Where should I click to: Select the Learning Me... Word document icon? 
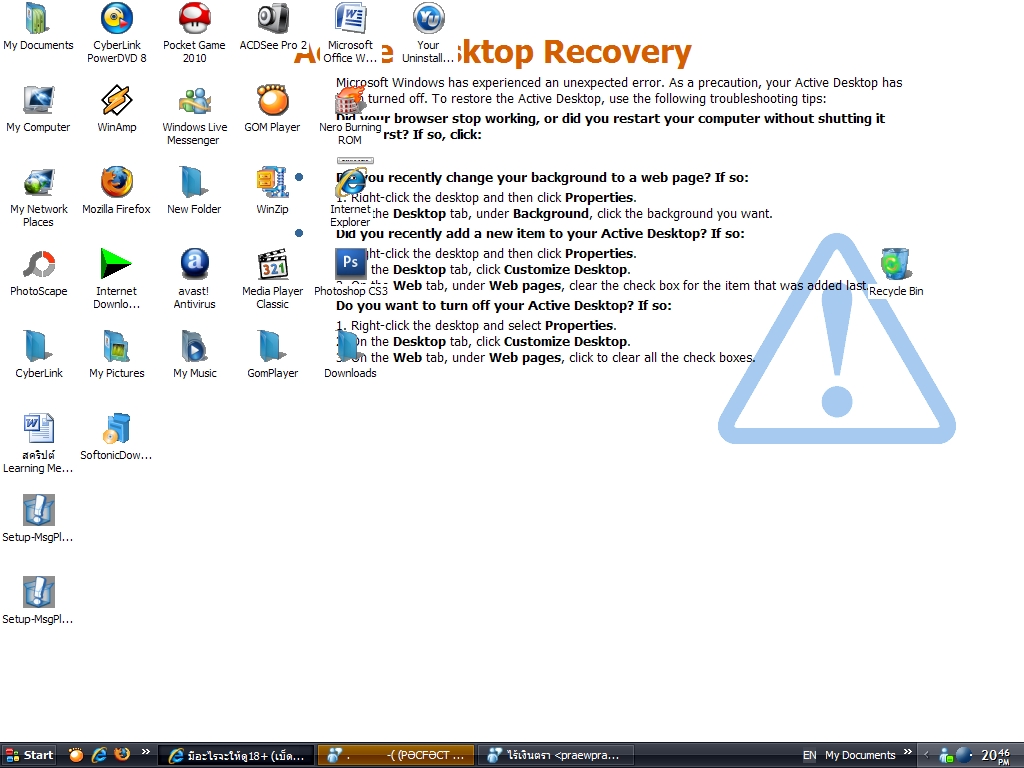point(38,443)
